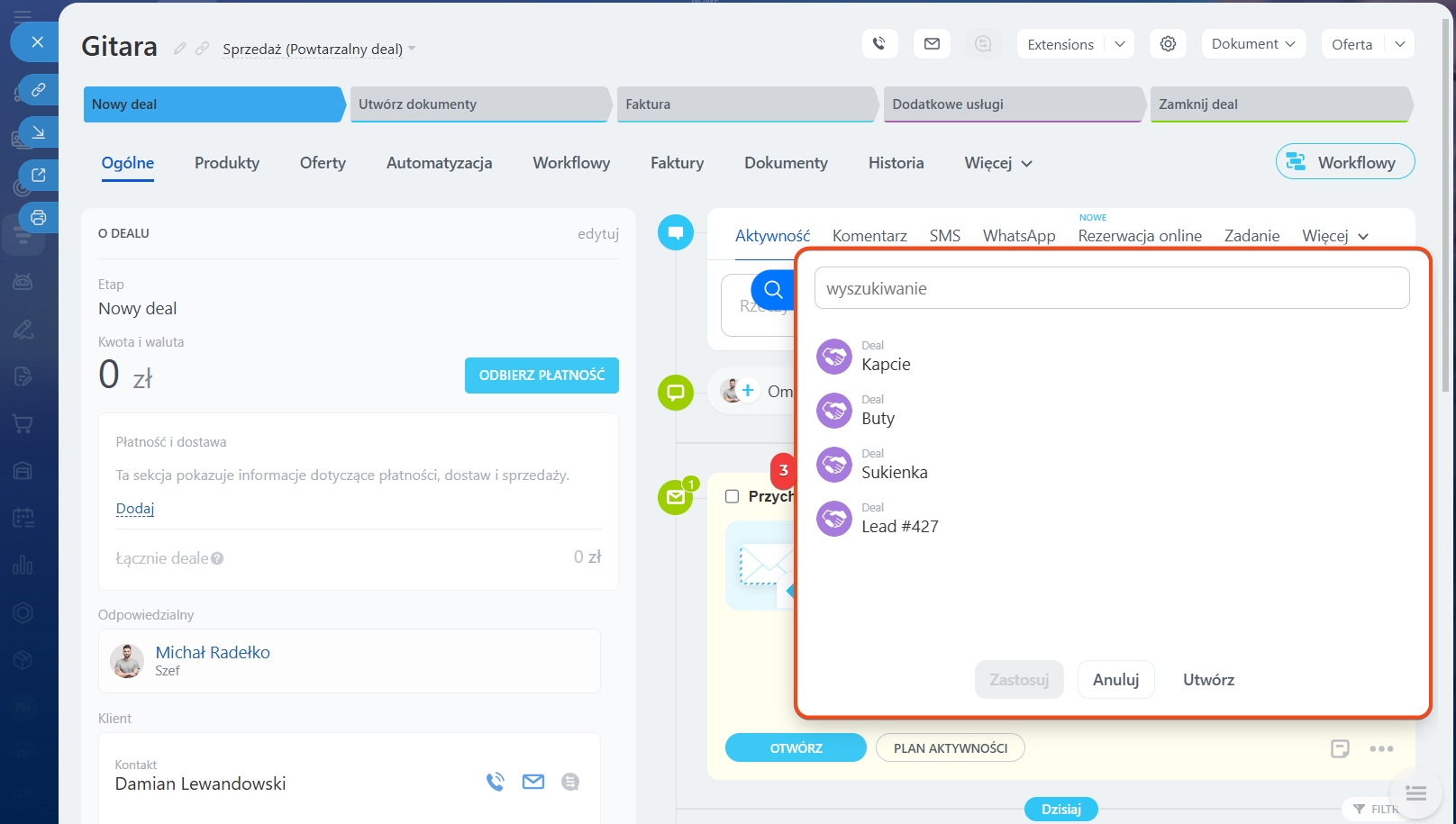Click the Workflowy pill button at top right
This screenshot has width=1456, height=824.
click(x=1345, y=162)
